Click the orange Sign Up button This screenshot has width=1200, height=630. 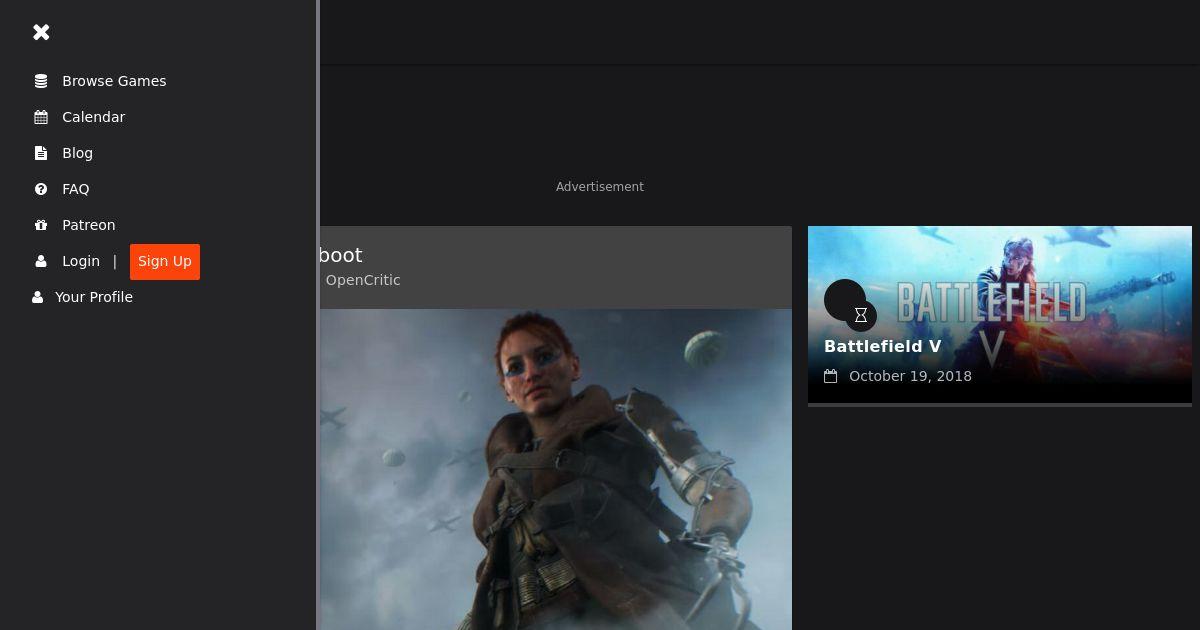pos(165,262)
